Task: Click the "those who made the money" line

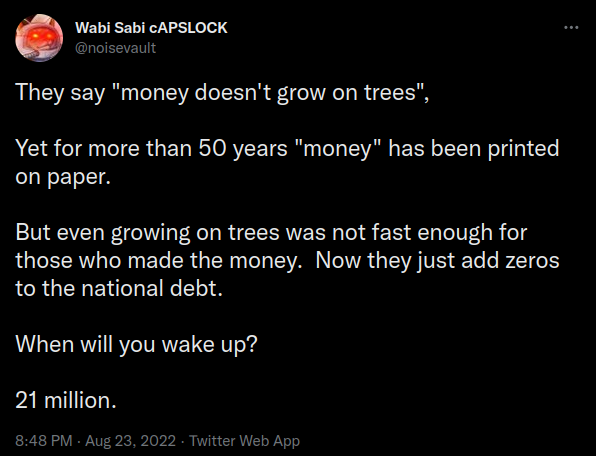Action: (x=287, y=260)
